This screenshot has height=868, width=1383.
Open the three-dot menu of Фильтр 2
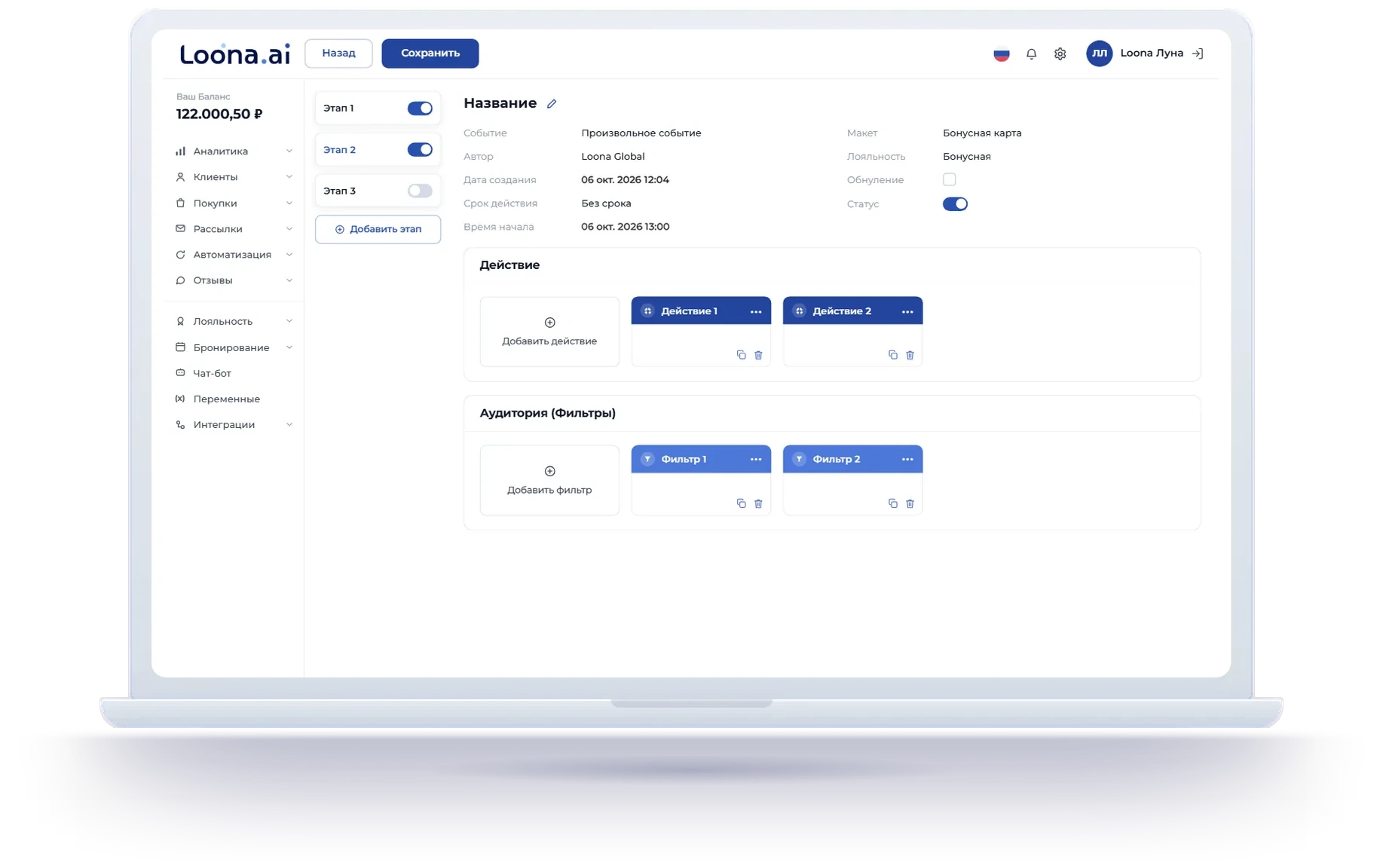click(x=907, y=460)
